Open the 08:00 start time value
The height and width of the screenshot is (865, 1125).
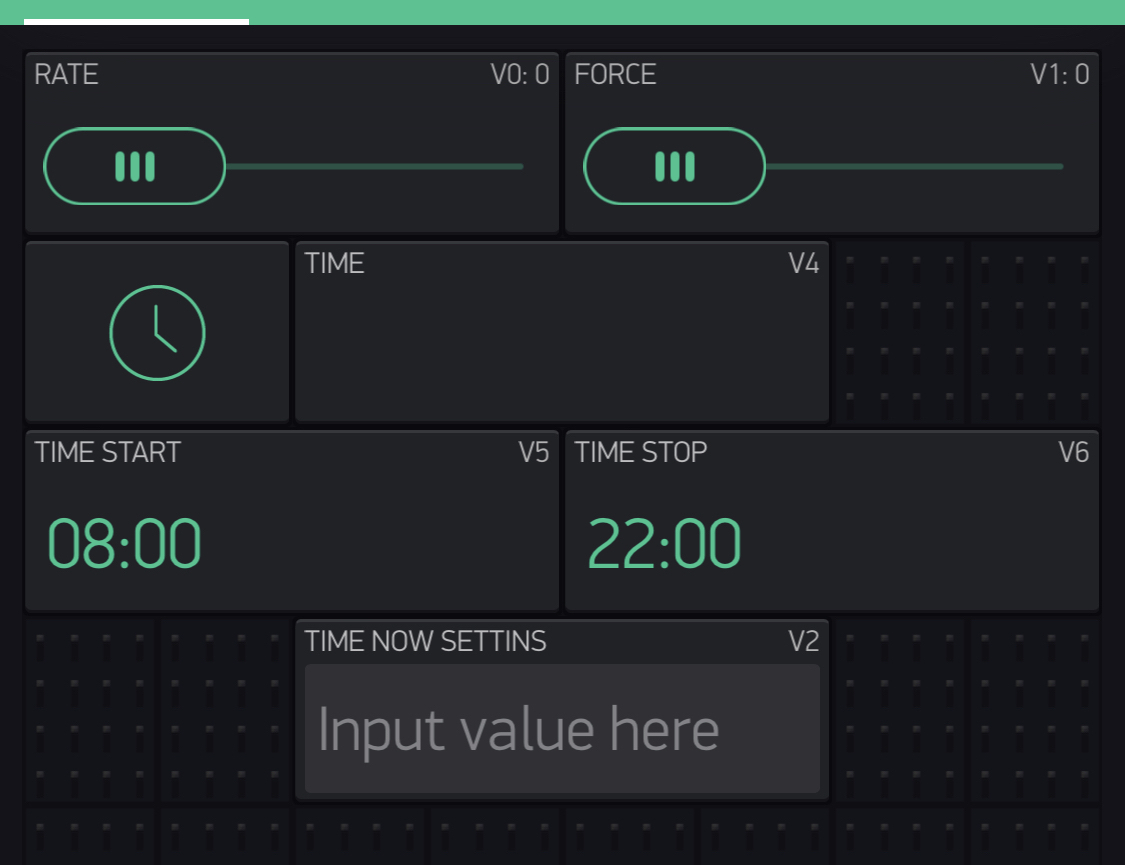[x=124, y=544]
